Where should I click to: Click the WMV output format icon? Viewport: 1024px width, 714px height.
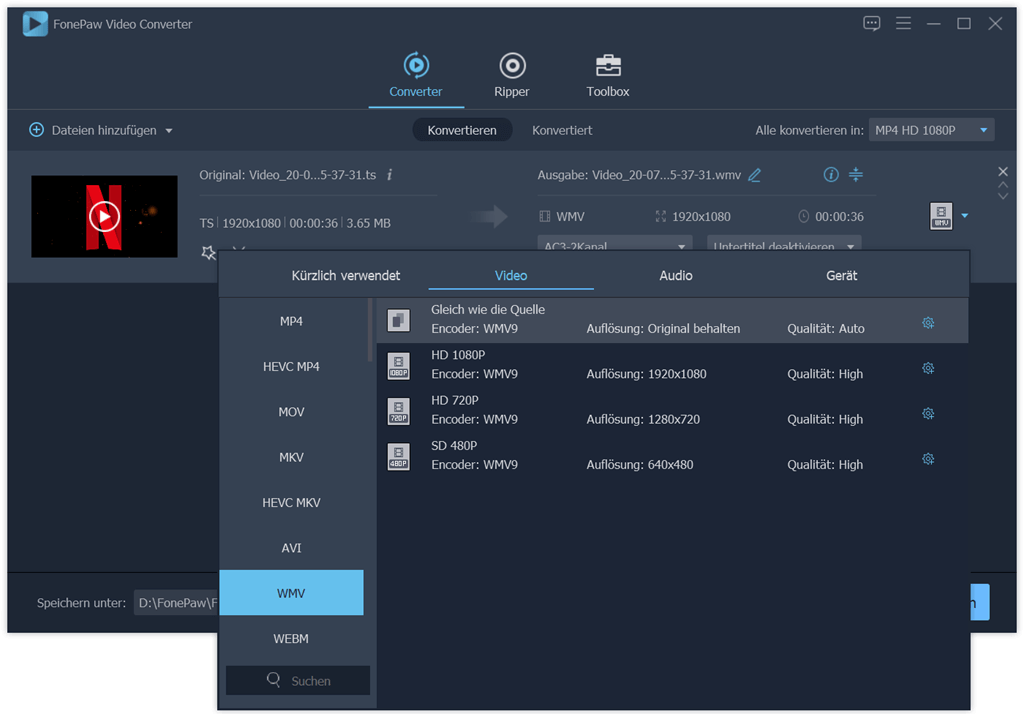click(x=941, y=216)
